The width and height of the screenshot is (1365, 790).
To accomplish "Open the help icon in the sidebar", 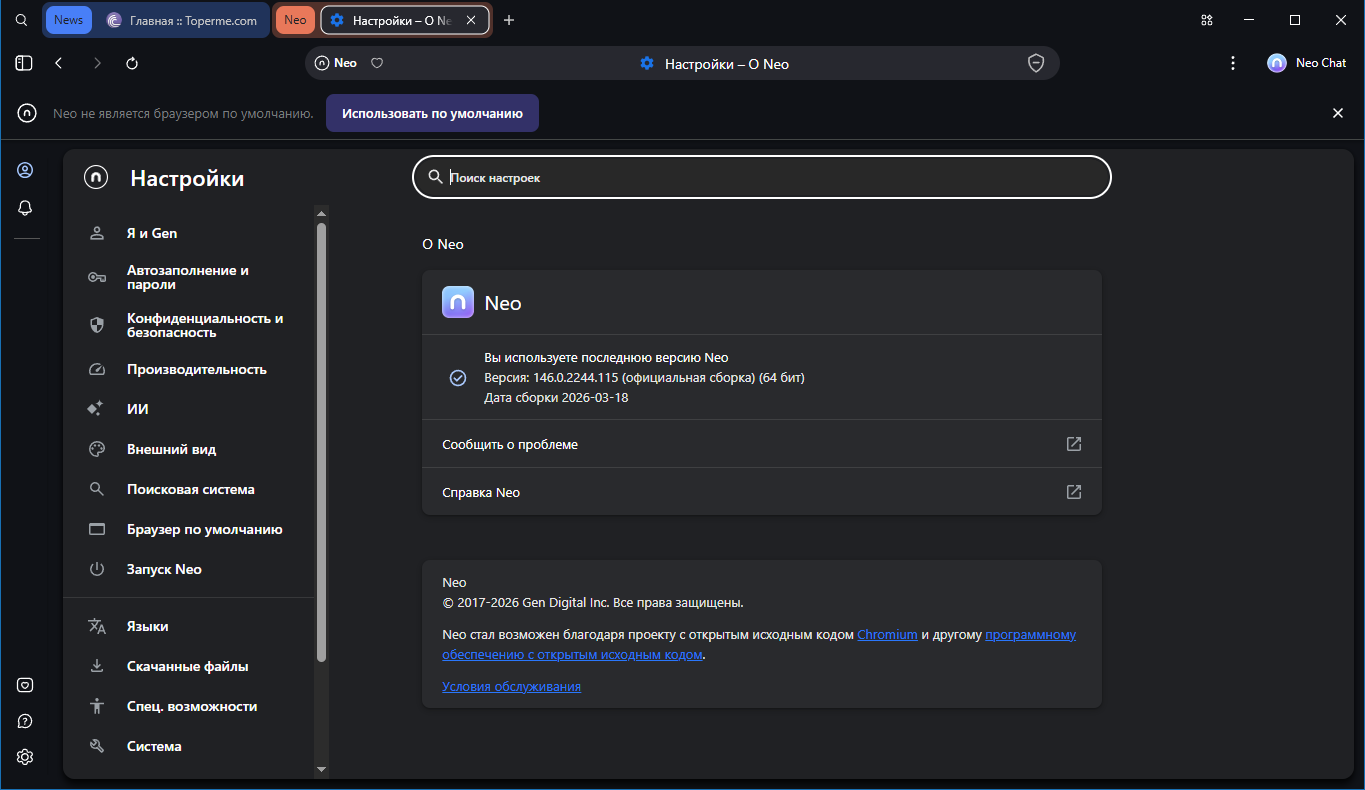I will tap(25, 721).
